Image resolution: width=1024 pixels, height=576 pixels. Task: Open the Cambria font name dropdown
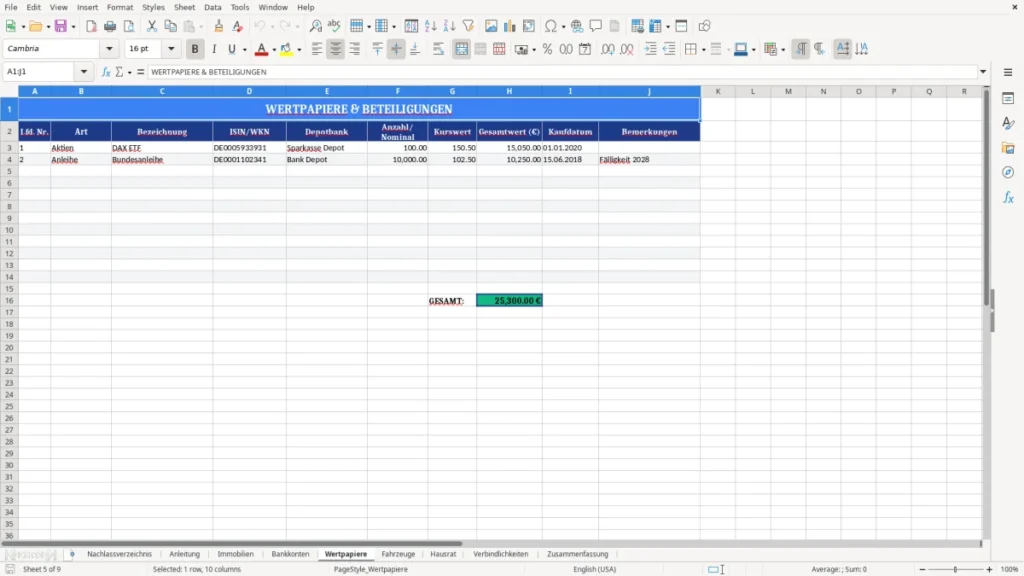tap(109, 48)
